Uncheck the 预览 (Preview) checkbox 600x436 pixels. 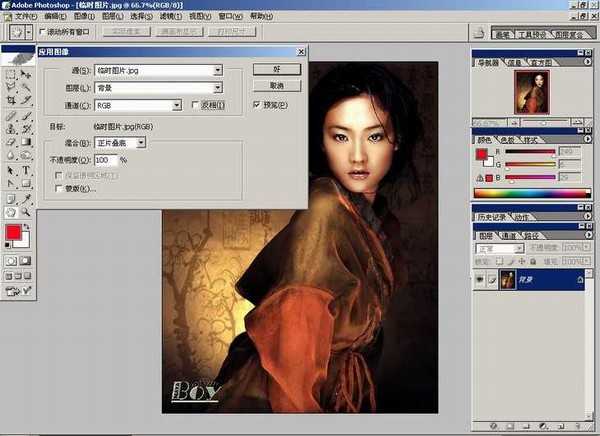(x=257, y=105)
